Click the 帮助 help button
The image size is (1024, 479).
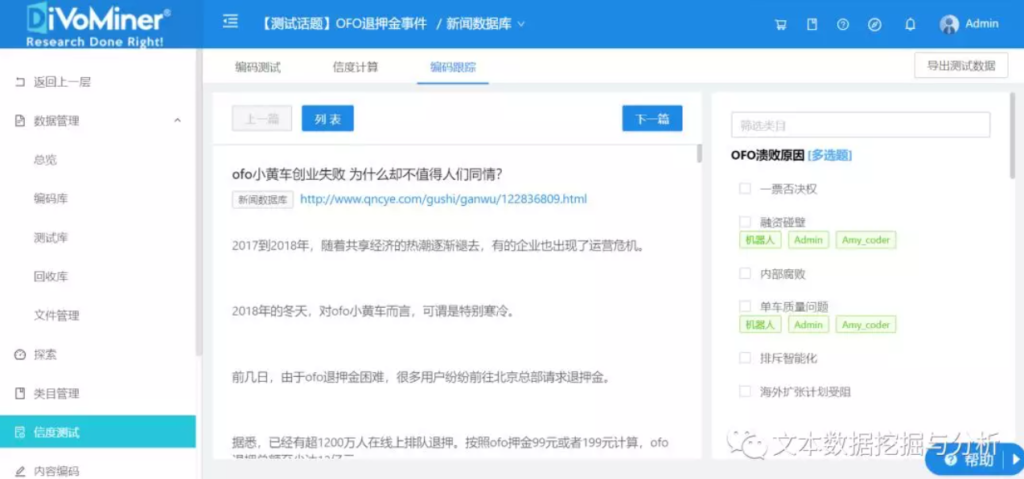[970, 460]
